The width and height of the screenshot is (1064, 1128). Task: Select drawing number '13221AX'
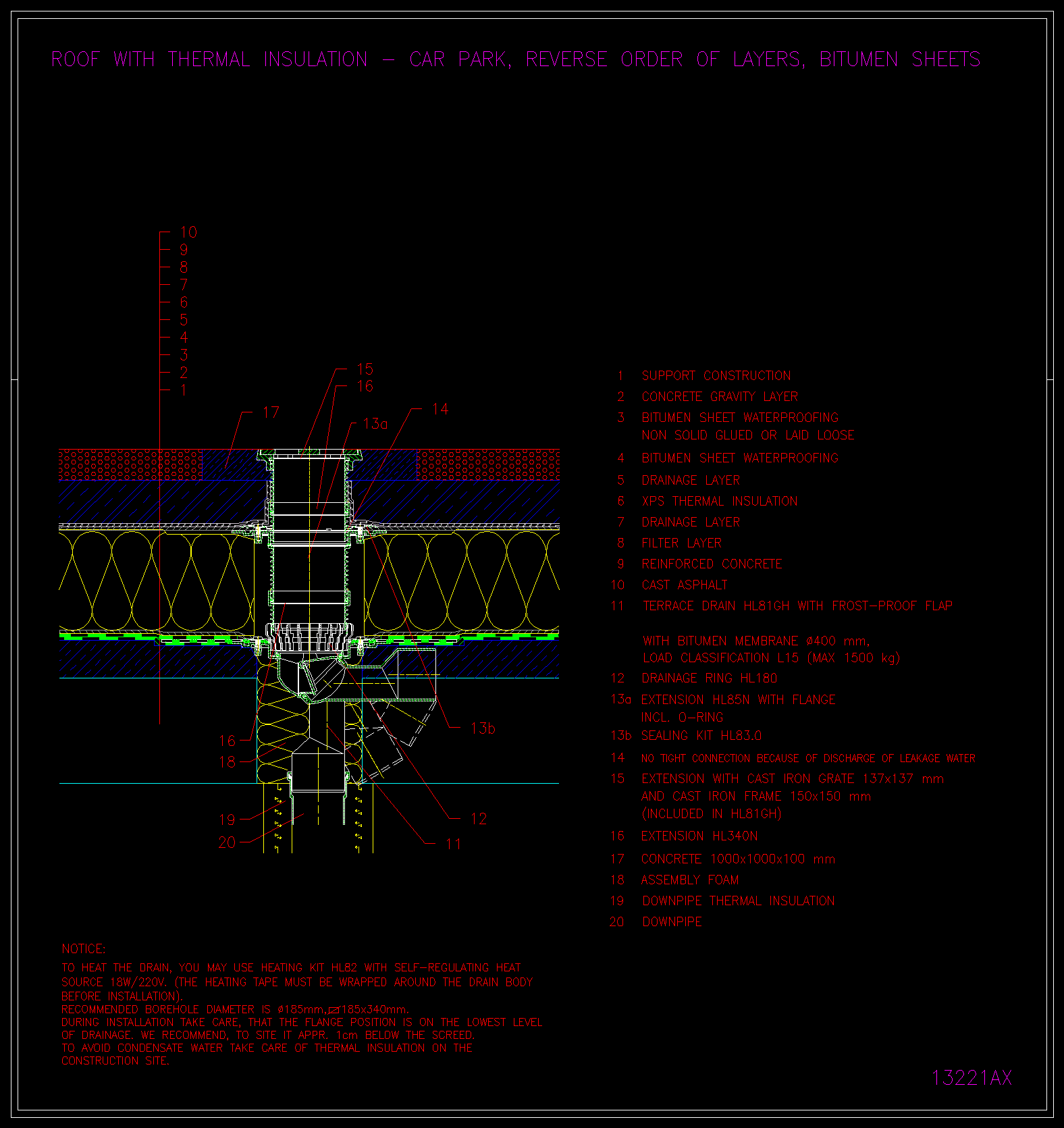point(972,1078)
